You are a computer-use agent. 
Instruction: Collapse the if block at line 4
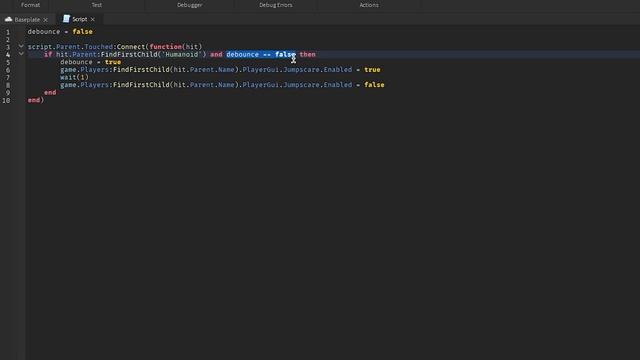[x=21, y=54]
